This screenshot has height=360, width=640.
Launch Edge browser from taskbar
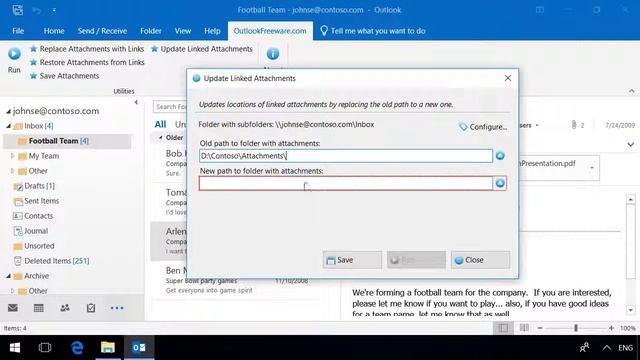point(77,348)
